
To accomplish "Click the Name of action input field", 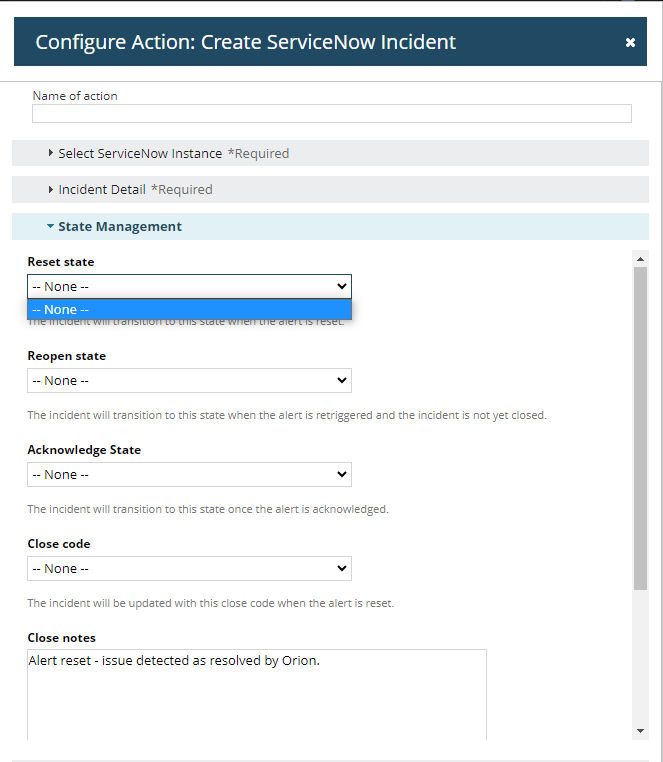I will pos(332,113).
